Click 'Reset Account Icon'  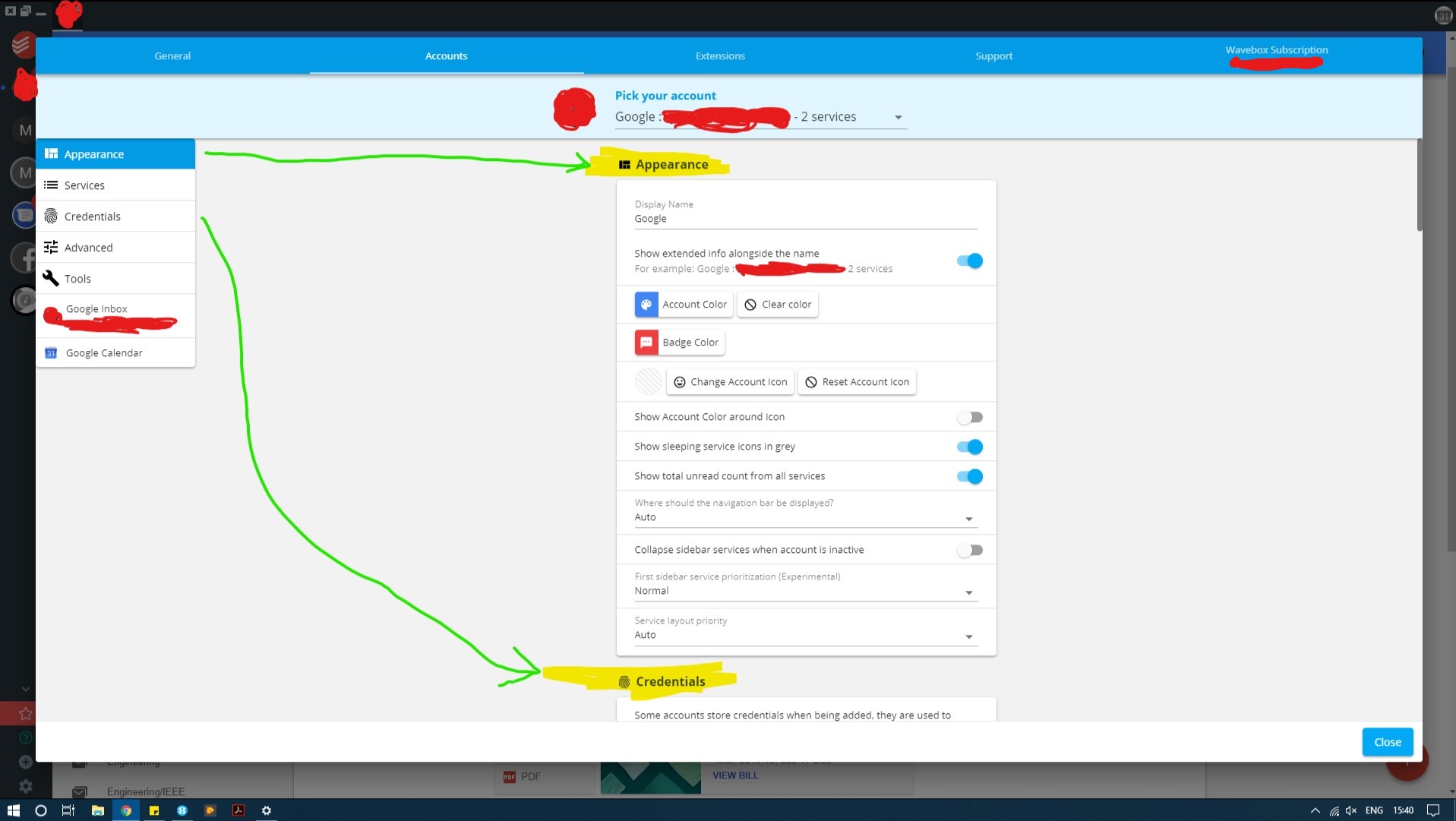857,381
